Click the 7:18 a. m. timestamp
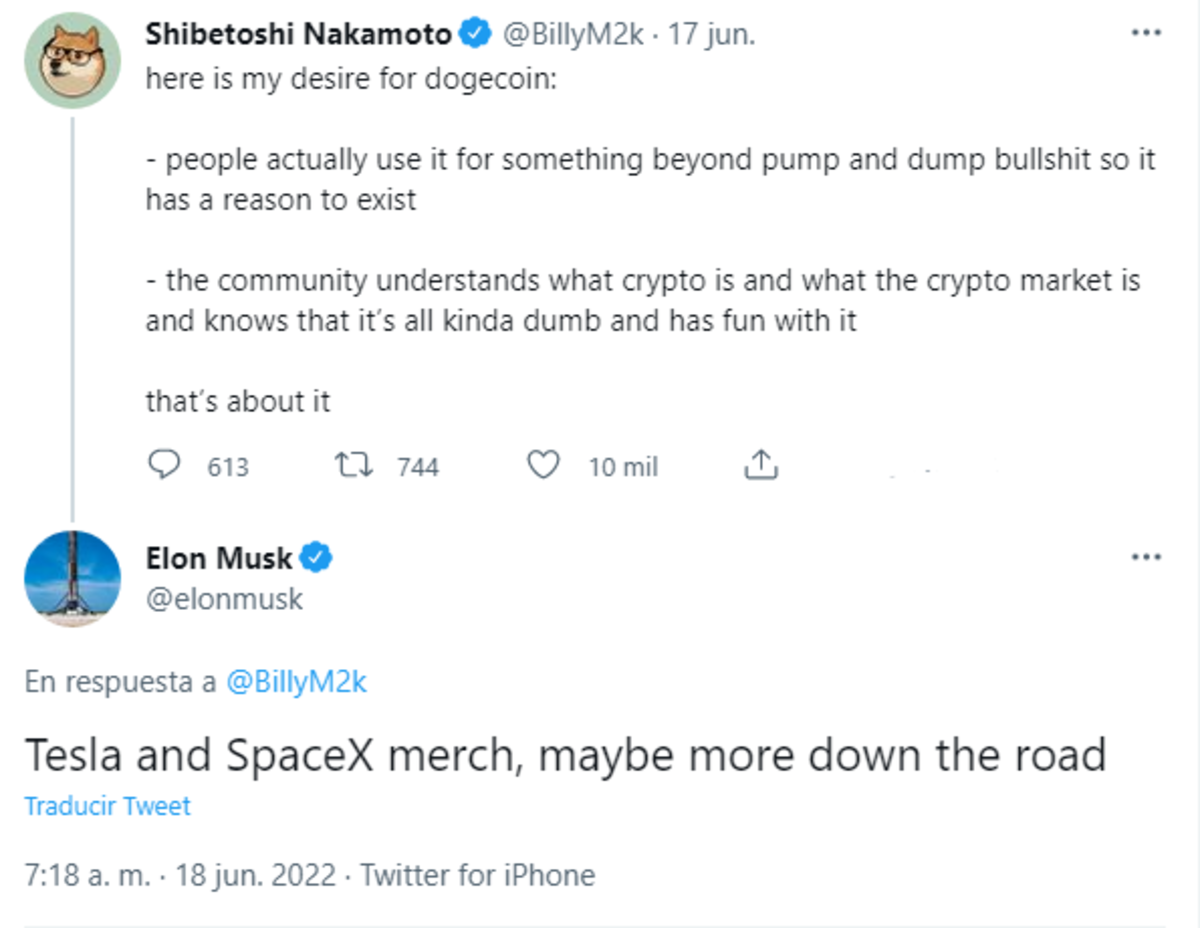The width and height of the screenshot is (1200, 928). pos(88,876)
